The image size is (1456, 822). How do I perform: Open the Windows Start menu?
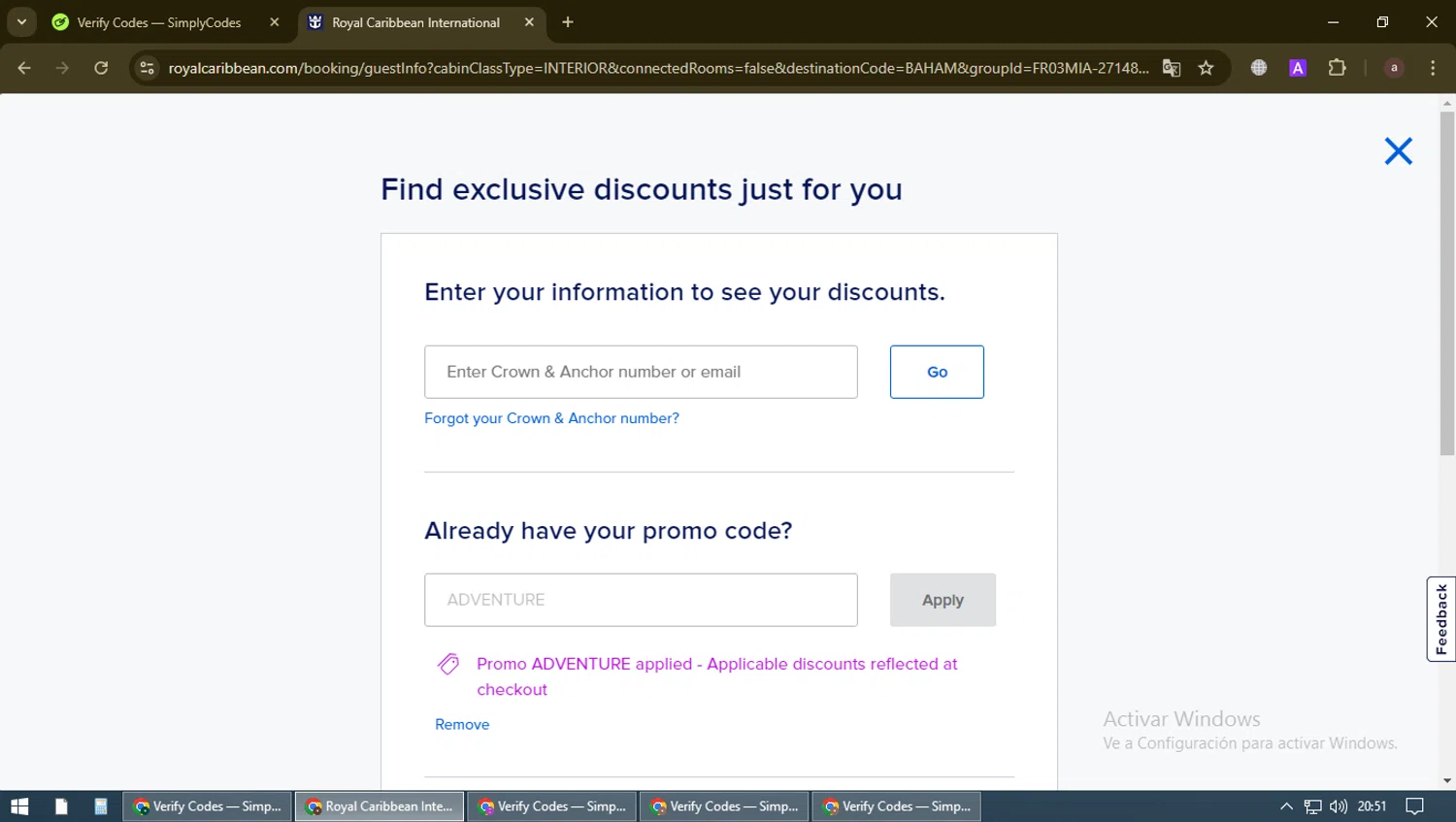click(x=19, y=806)
